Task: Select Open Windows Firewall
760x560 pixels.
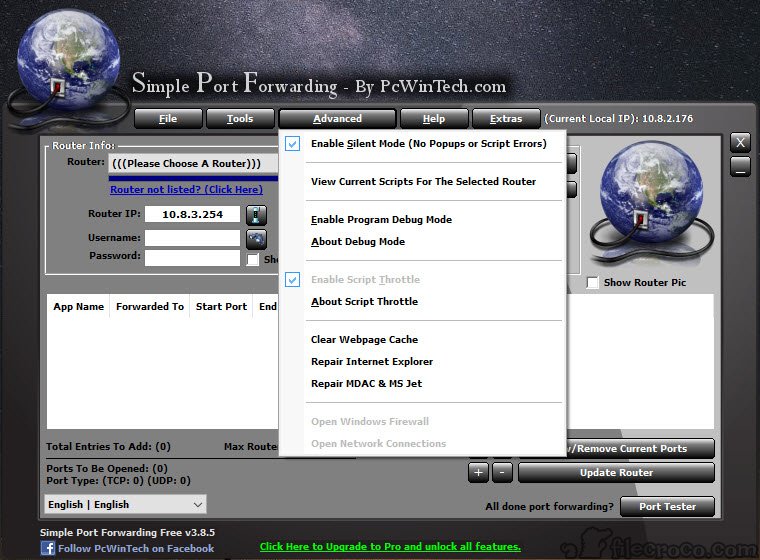Action: point(423,421)
